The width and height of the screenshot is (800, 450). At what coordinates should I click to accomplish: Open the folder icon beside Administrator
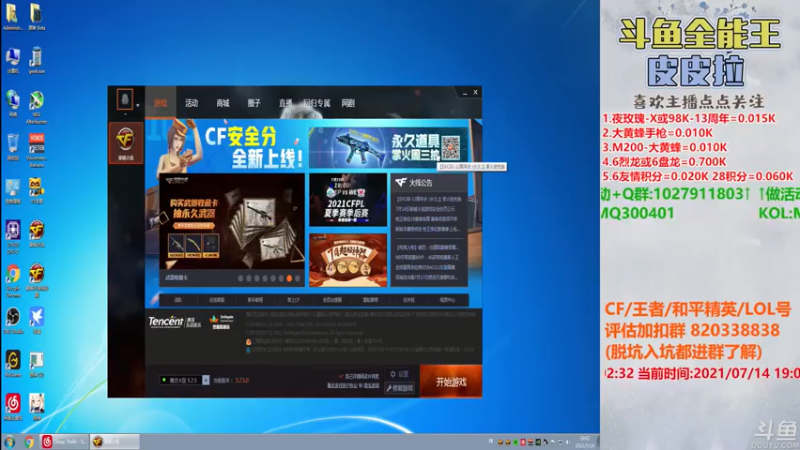(x=36, y=17)
